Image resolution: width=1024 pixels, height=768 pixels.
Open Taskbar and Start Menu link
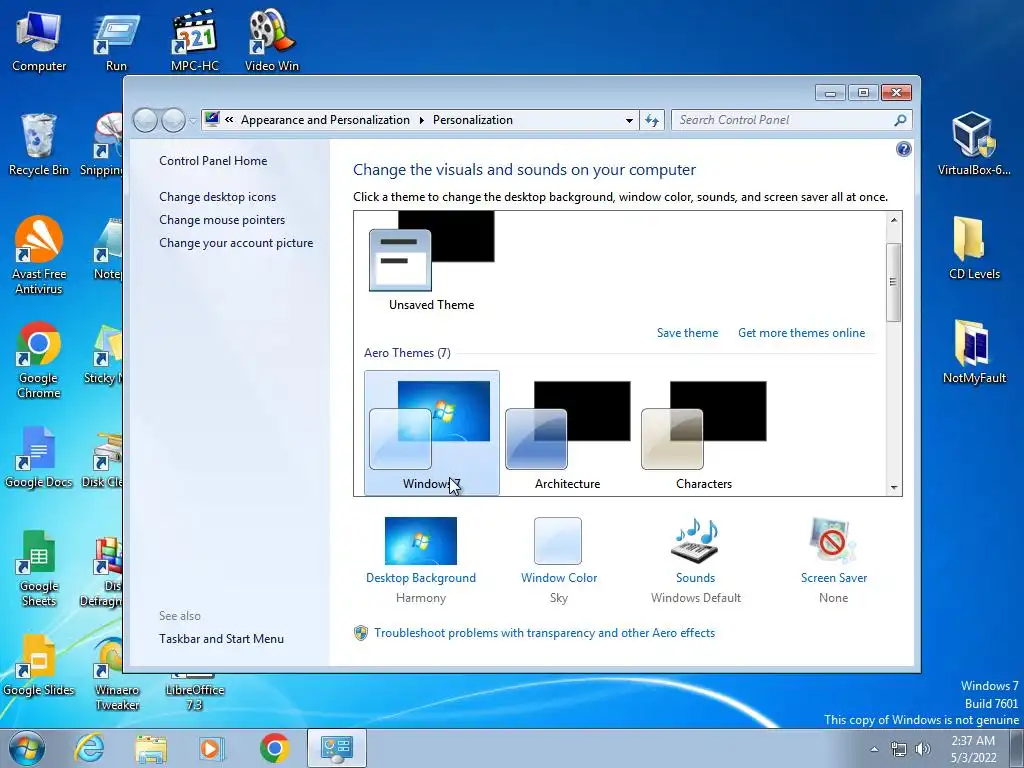click(221, 639)
